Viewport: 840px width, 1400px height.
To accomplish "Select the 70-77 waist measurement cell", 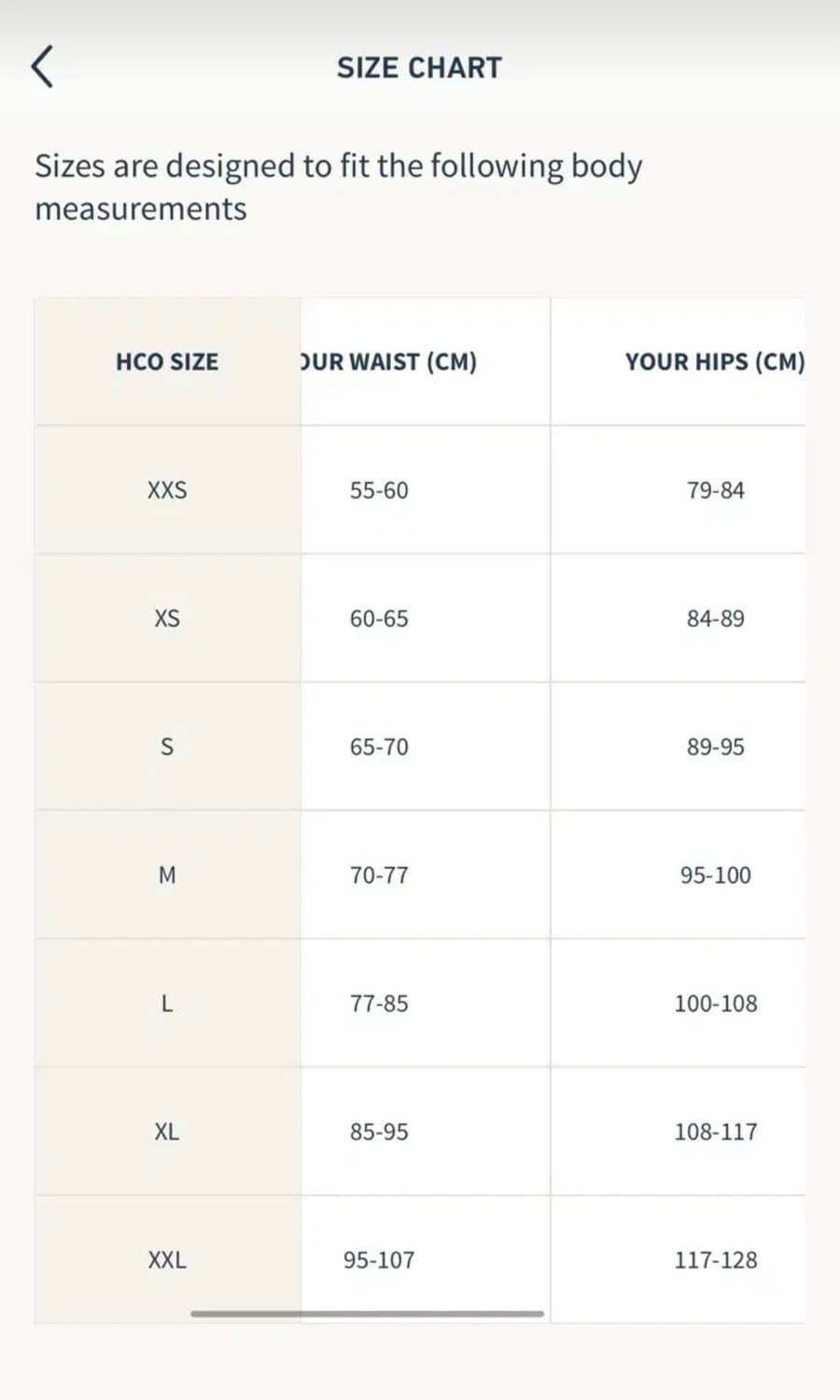I will pos(379,875).
